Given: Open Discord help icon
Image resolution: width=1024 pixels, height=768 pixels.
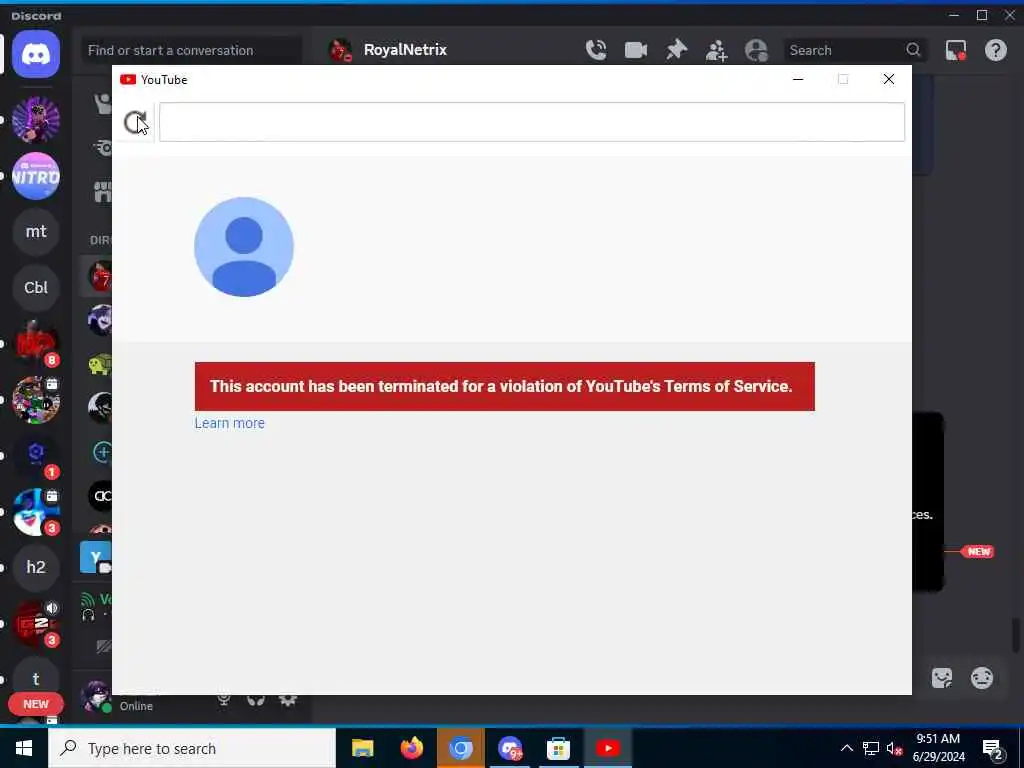Looking at the screenshot, I should point(996,50).
